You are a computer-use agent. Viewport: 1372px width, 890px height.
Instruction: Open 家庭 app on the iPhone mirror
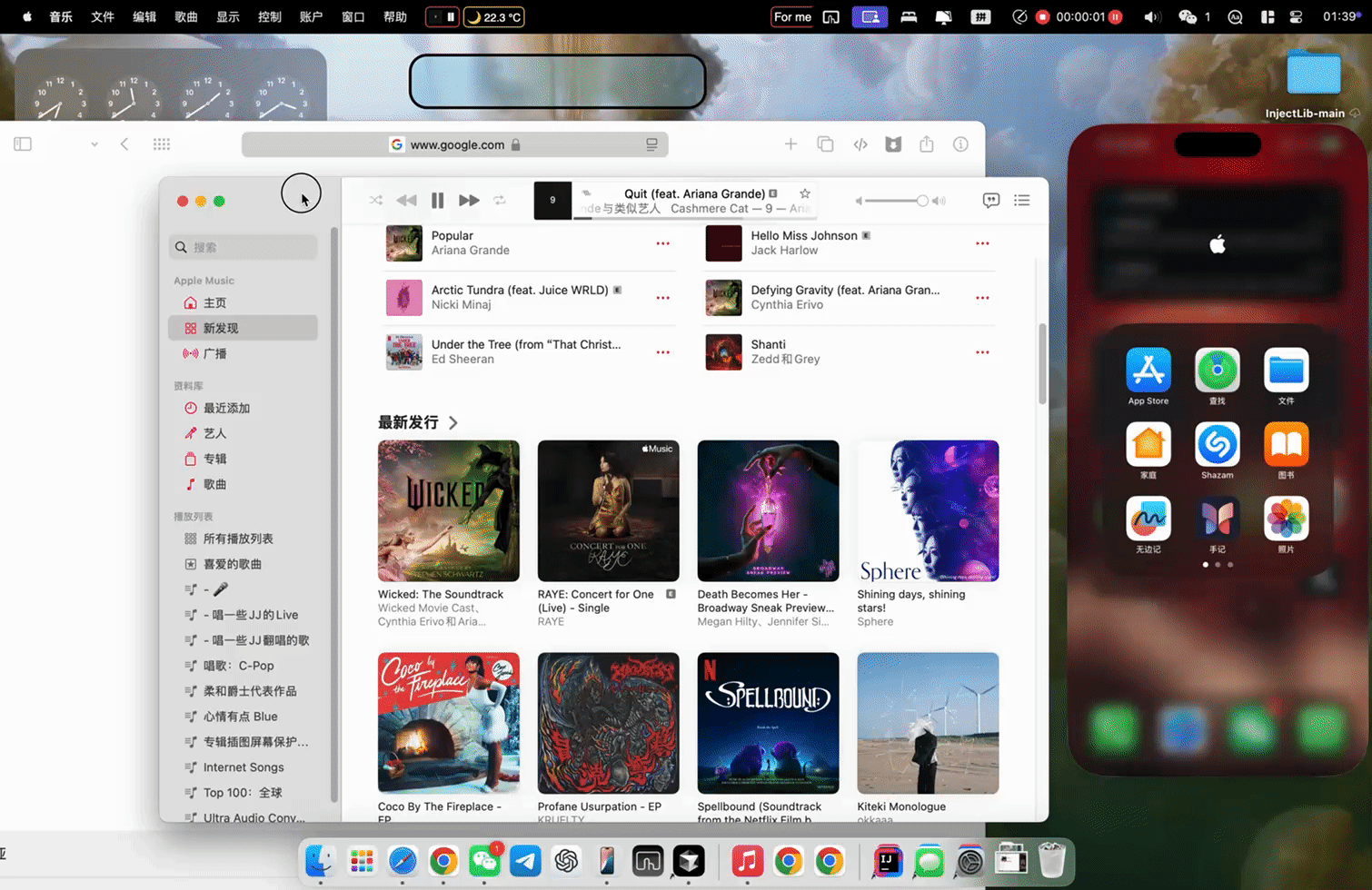pos(1148,444)
